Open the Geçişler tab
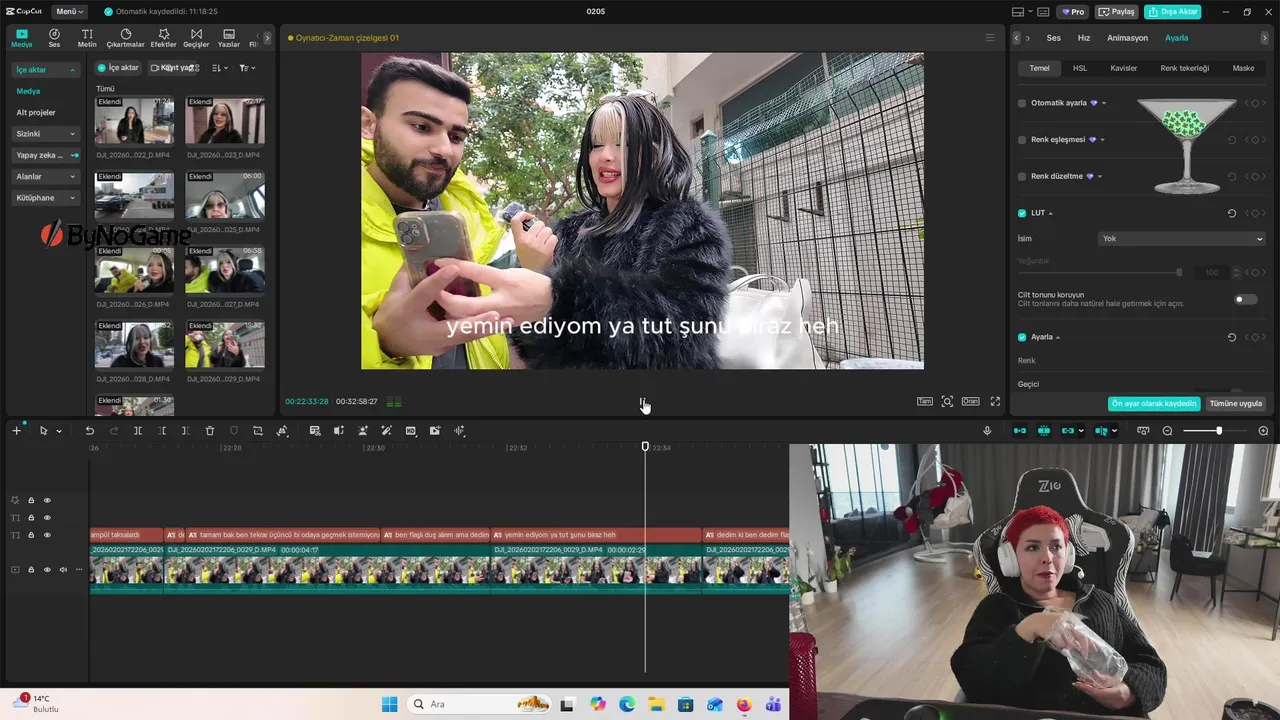The width and height of the screenshot is (1280, 720). (196, 38)
